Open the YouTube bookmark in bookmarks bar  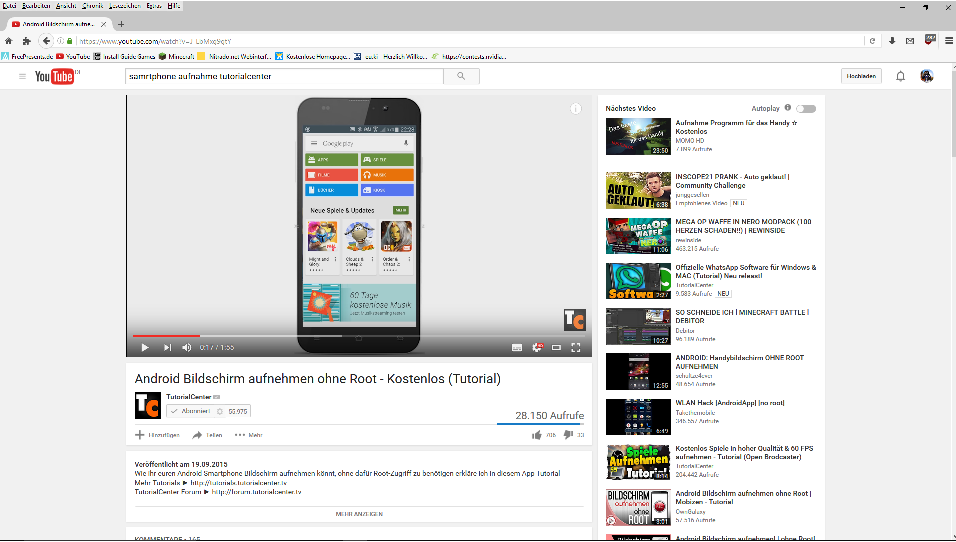tap(73, 56)
